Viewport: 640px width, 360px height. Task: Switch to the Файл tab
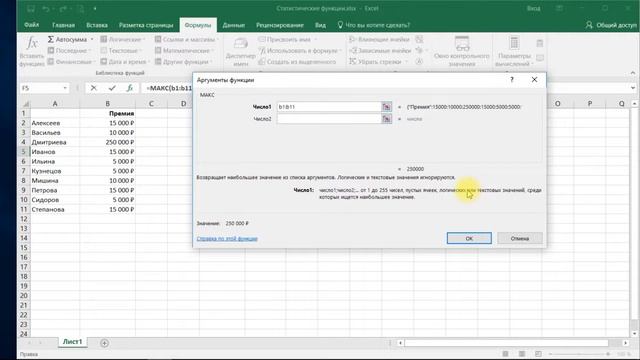pos(31,25)
